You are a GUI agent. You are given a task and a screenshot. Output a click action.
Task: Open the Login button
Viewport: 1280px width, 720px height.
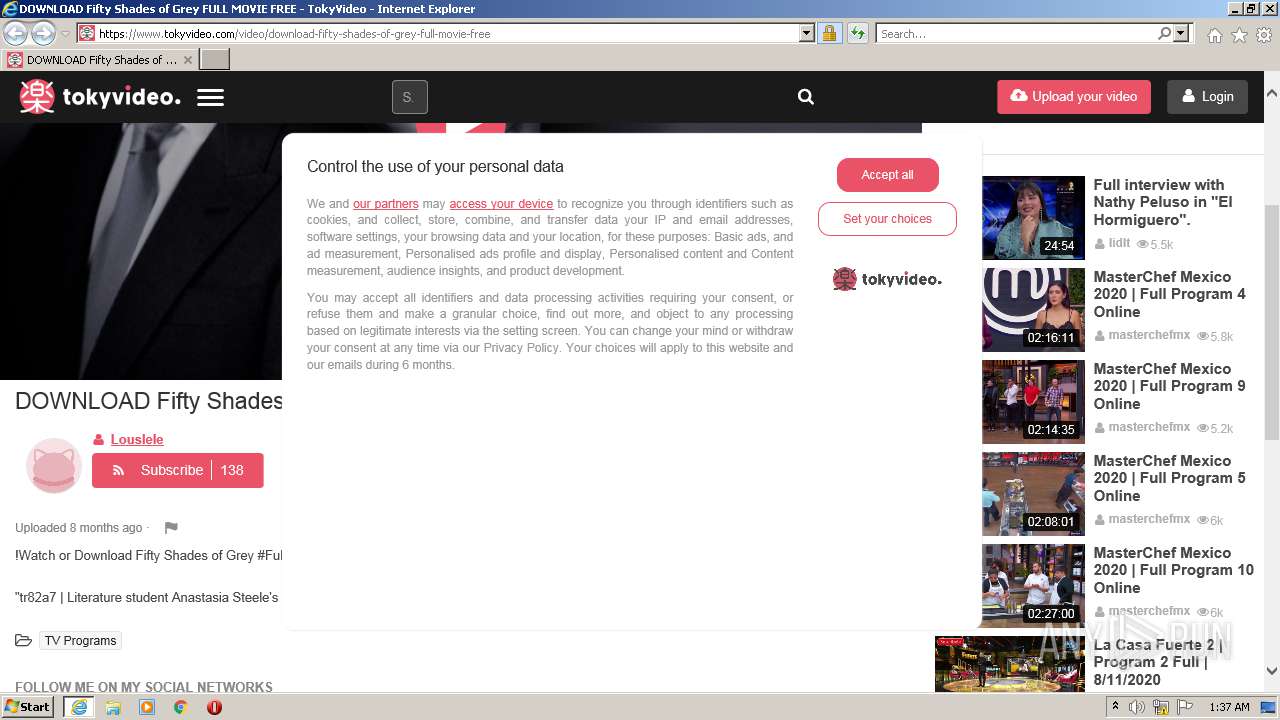click(1208, 97)
